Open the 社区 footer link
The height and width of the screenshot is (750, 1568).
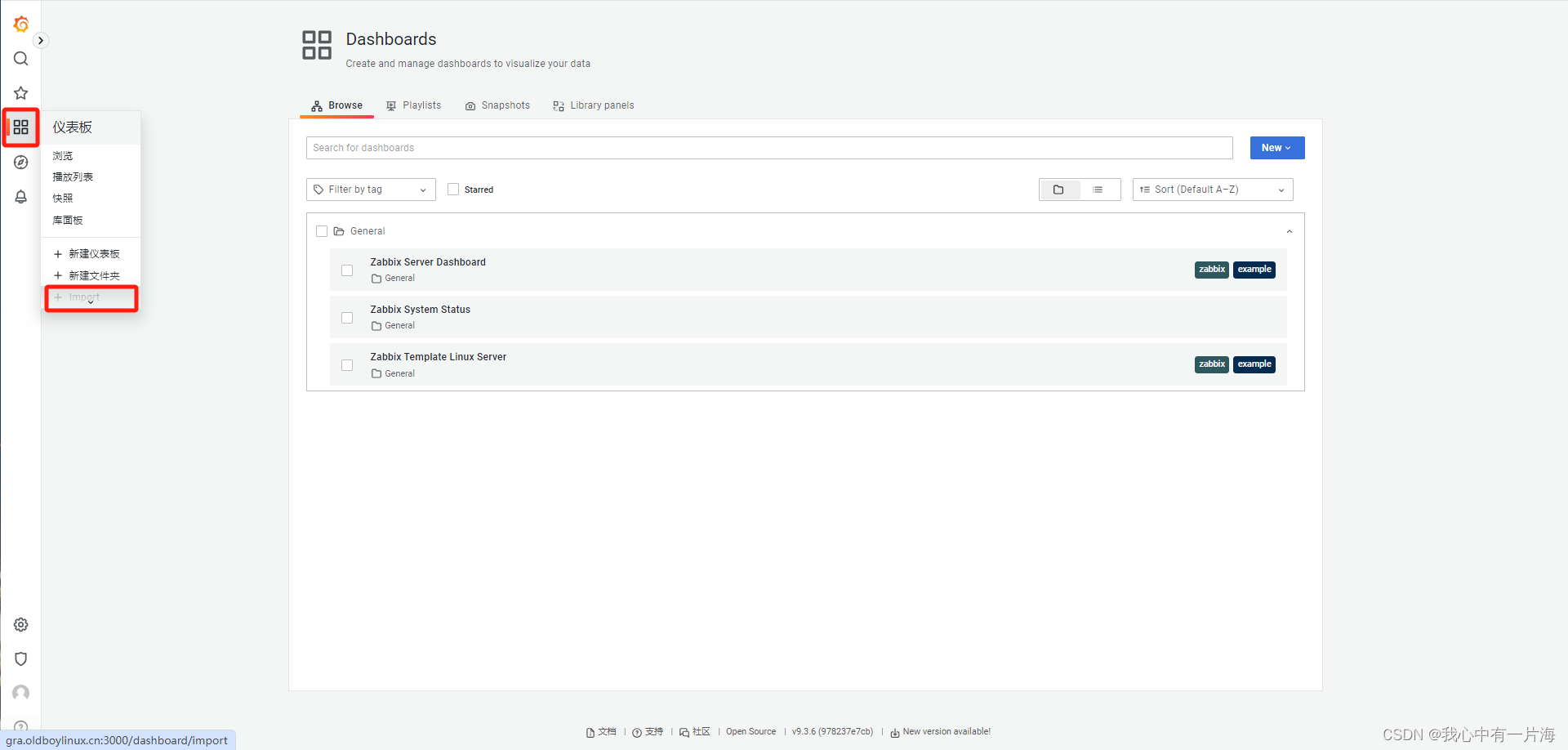click(x=695, y=732)
